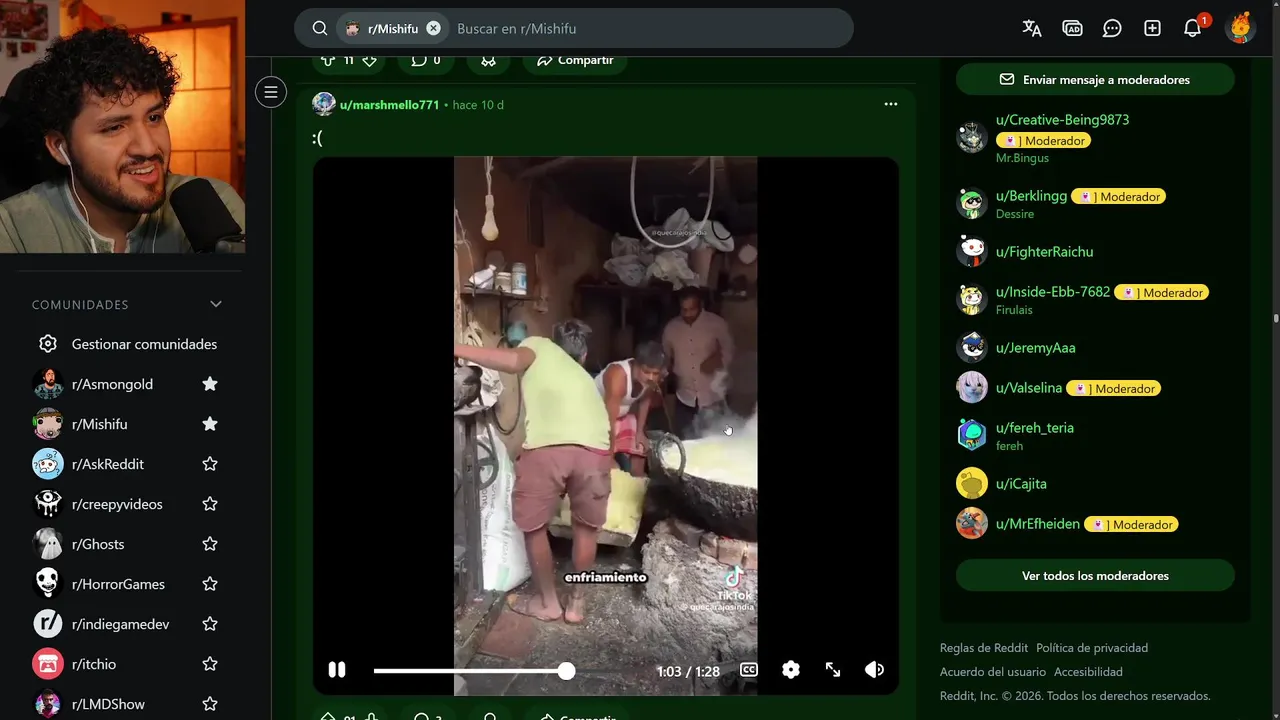Click Enviar mensaje a moderadores button
Screen dimensions: 1280x720
coord(1095,79)
